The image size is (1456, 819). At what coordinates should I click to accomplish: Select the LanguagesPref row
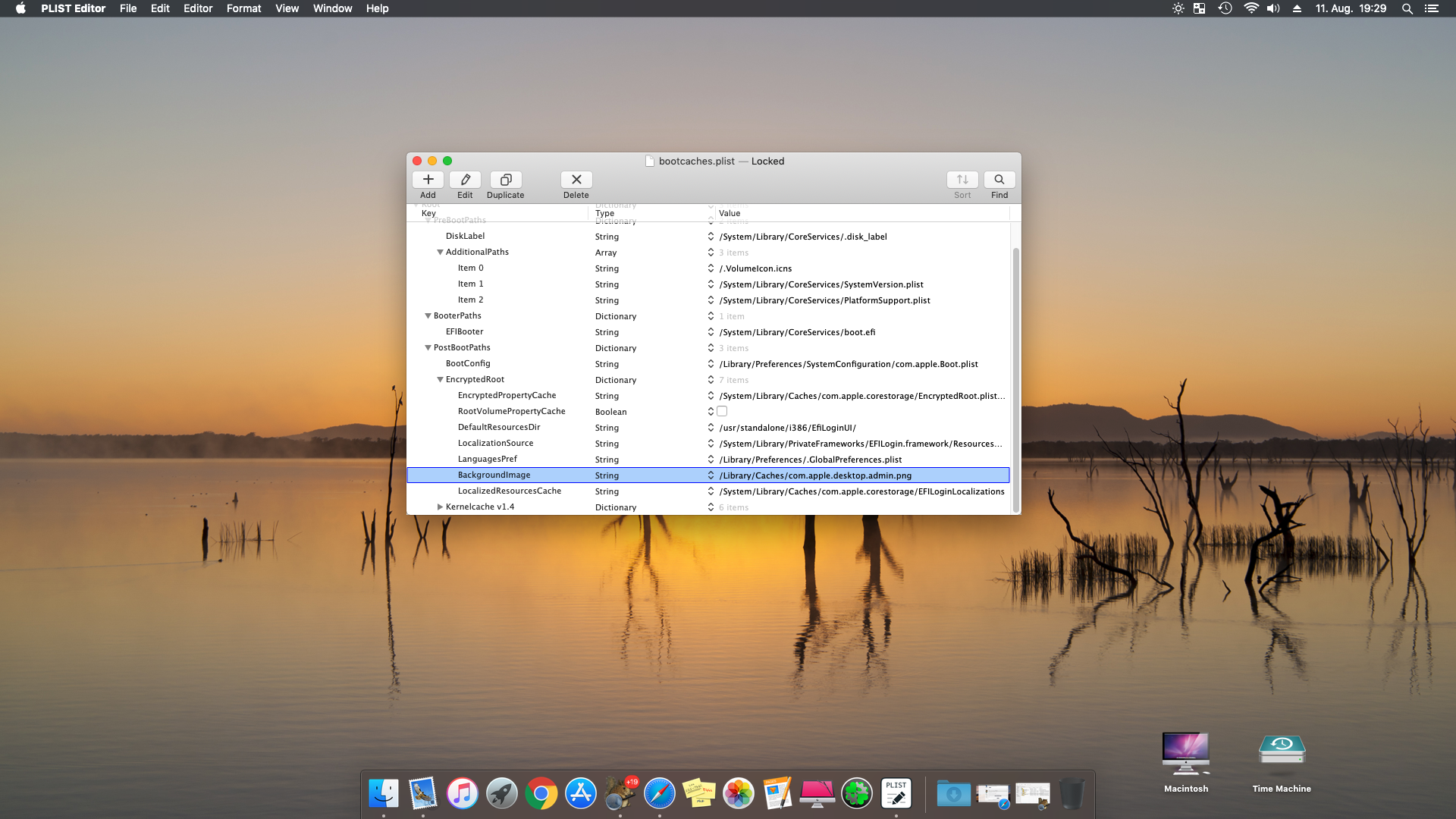tap(487, 460)
